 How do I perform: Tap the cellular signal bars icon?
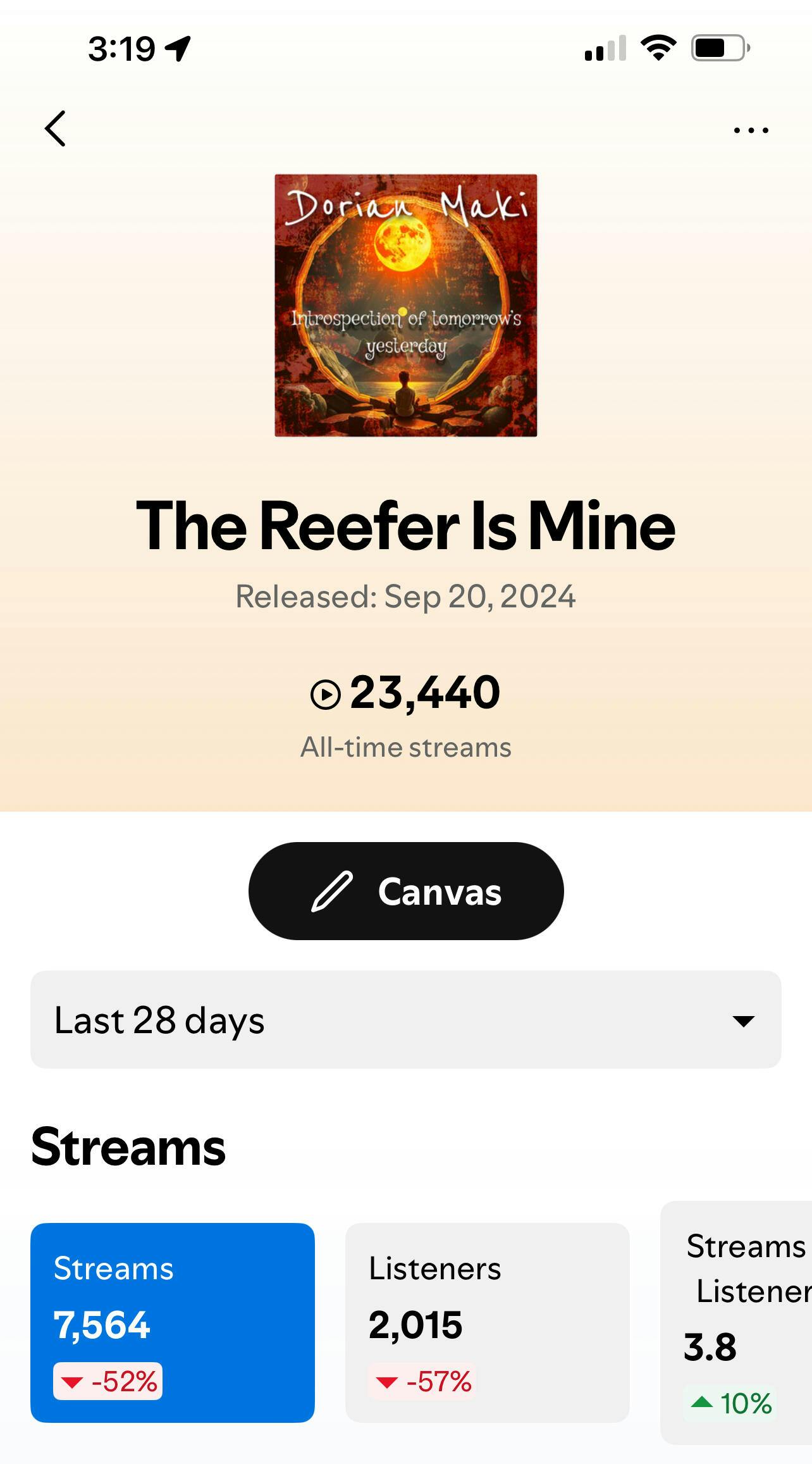click(x=605, y=48)
